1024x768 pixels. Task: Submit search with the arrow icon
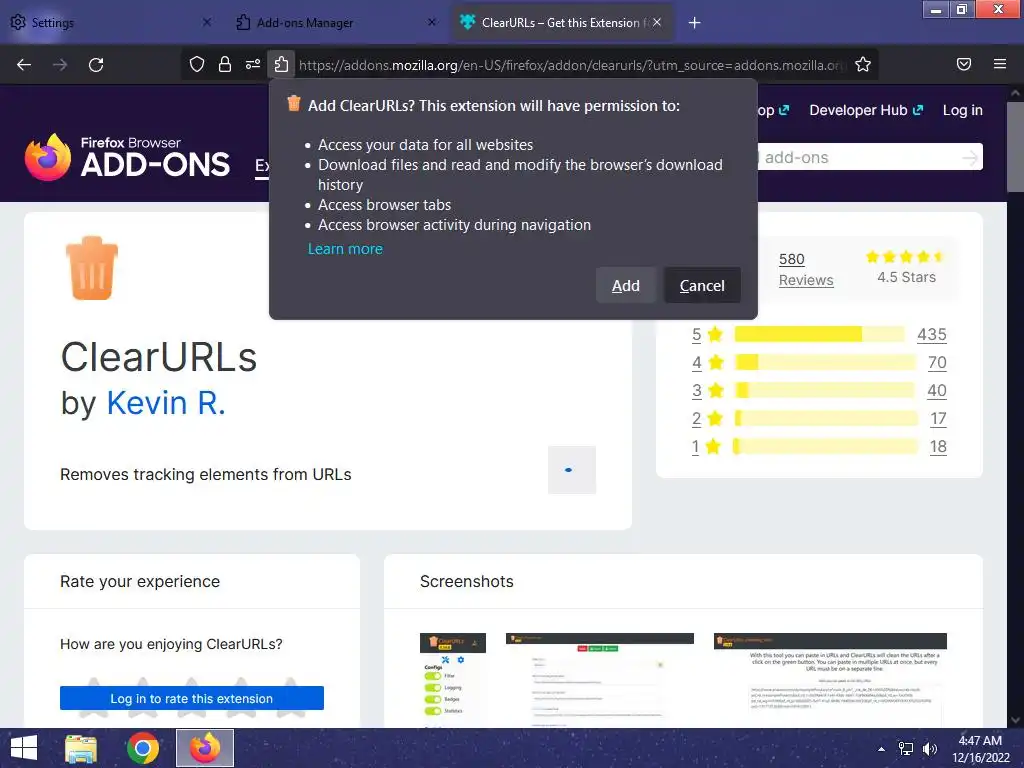pos(970,157)
